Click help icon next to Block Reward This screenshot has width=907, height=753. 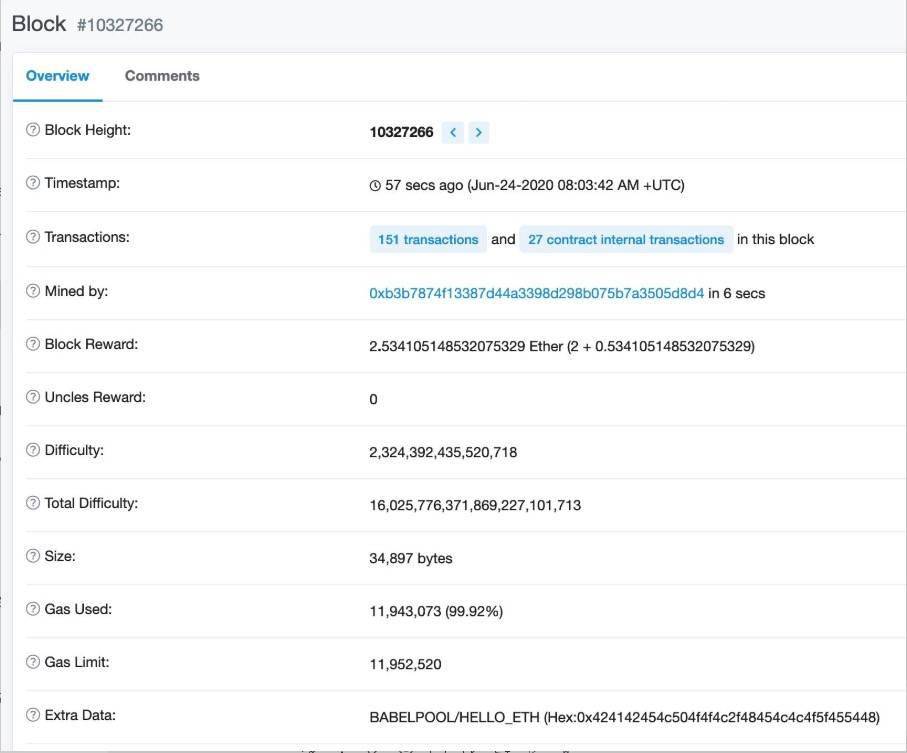point(33,345)
